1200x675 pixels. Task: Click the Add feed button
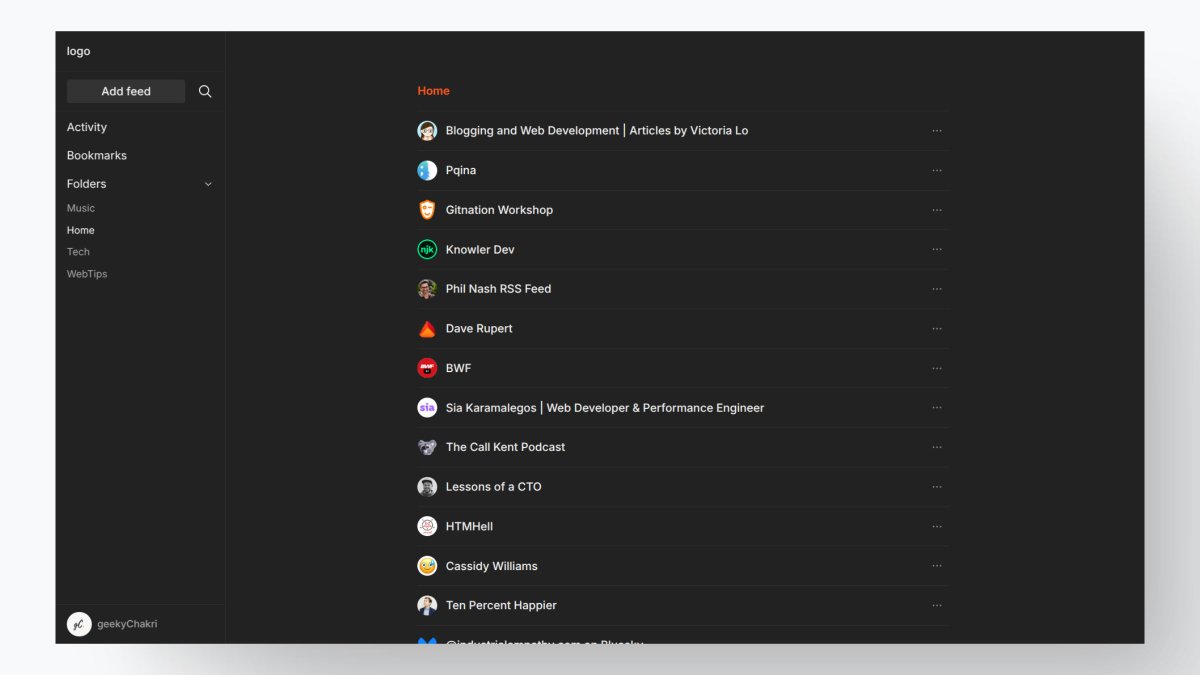[x=126, y=91]
